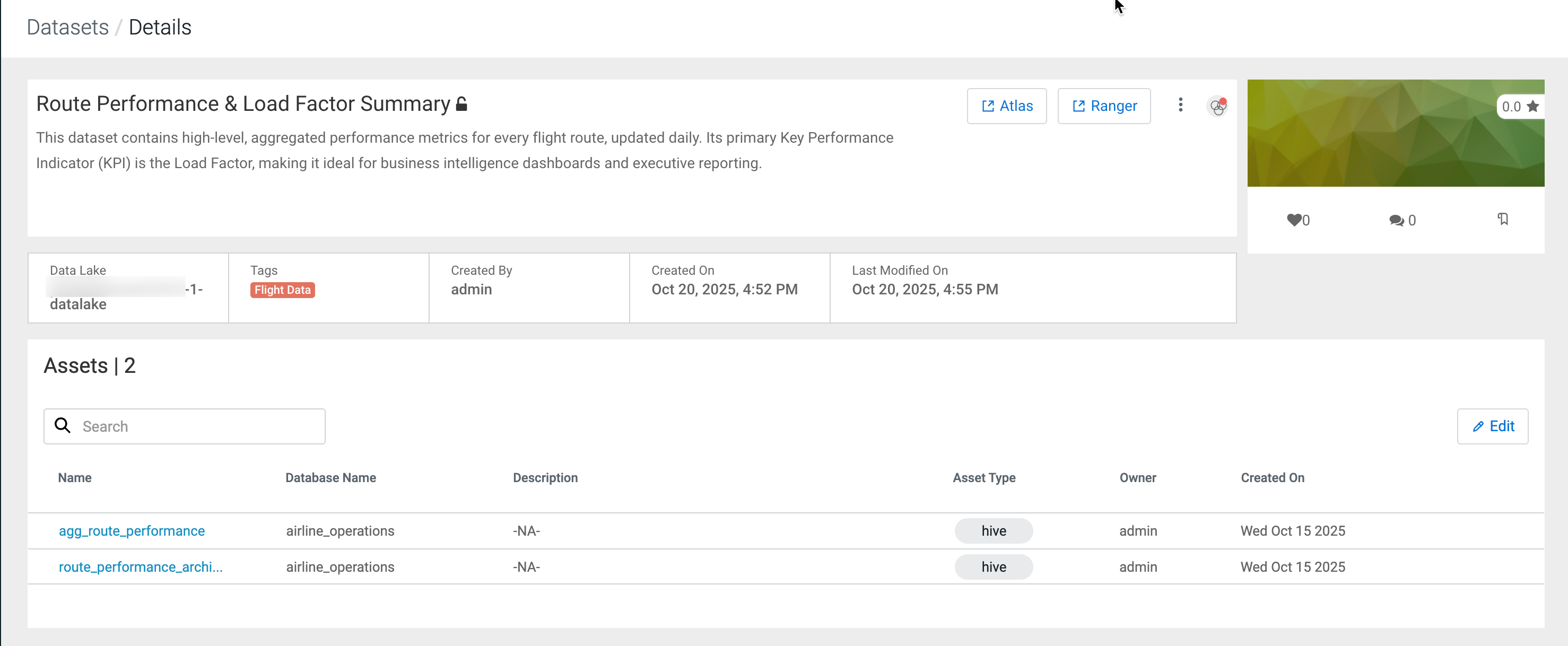Click the search magnifier icon
The height and width of the screenshot is (646, 1568).
tap(62, 425)
